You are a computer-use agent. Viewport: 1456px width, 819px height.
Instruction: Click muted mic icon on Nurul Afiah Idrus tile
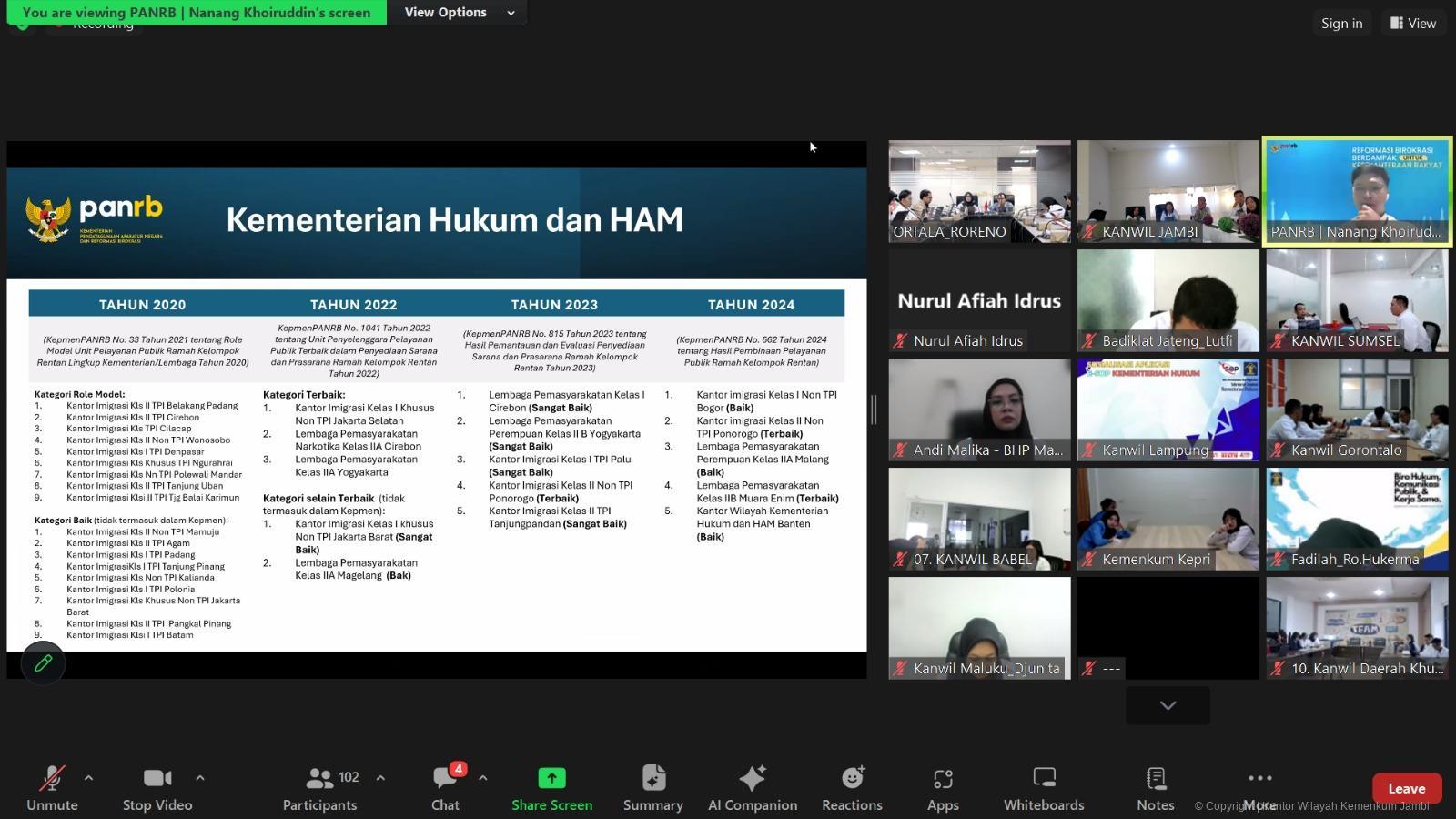pos(901,341)
